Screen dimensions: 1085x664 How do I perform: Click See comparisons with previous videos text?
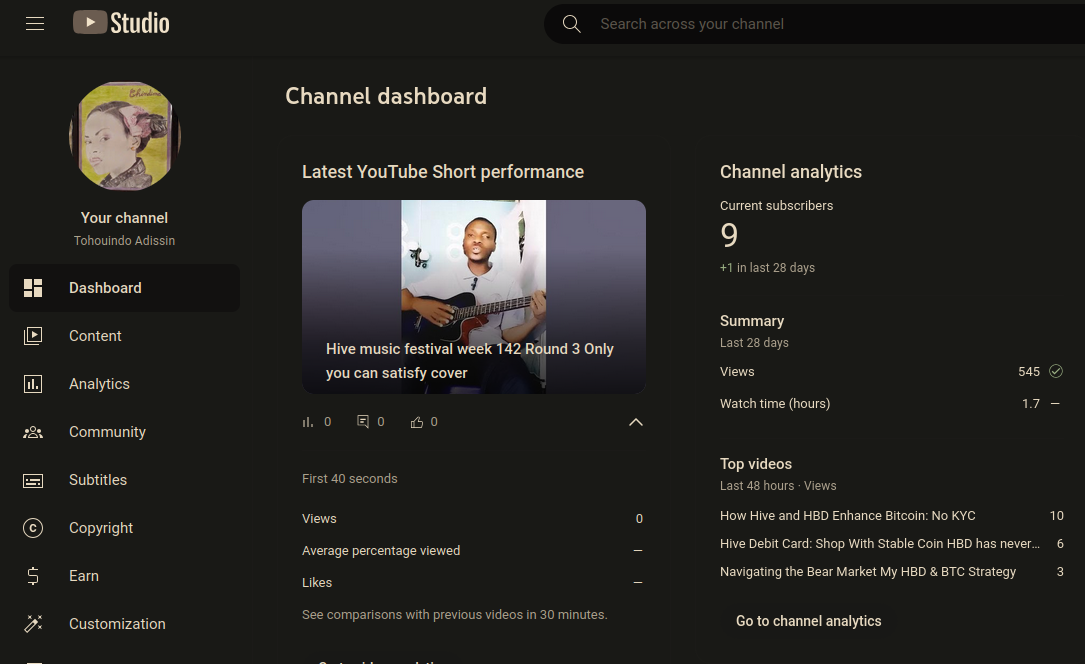[455, 615]
